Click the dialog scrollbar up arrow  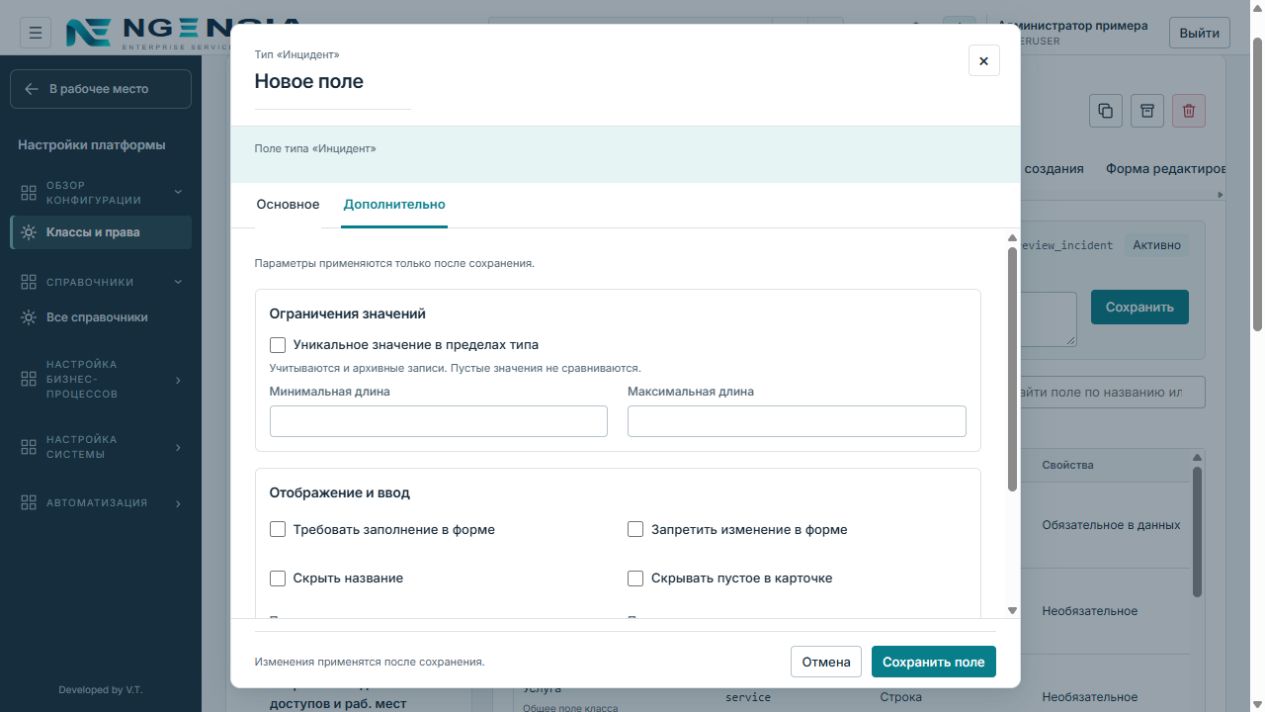pyautogui.click(x=1012, y=238)
